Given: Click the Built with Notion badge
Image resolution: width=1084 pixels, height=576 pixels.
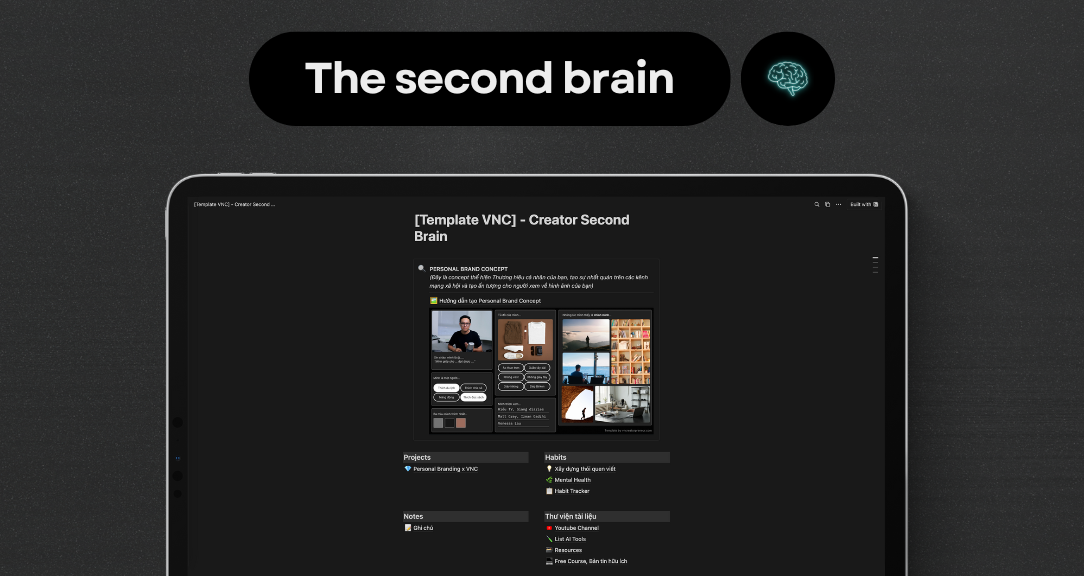Looking at the screenshot, I should [x=864, y=204].
